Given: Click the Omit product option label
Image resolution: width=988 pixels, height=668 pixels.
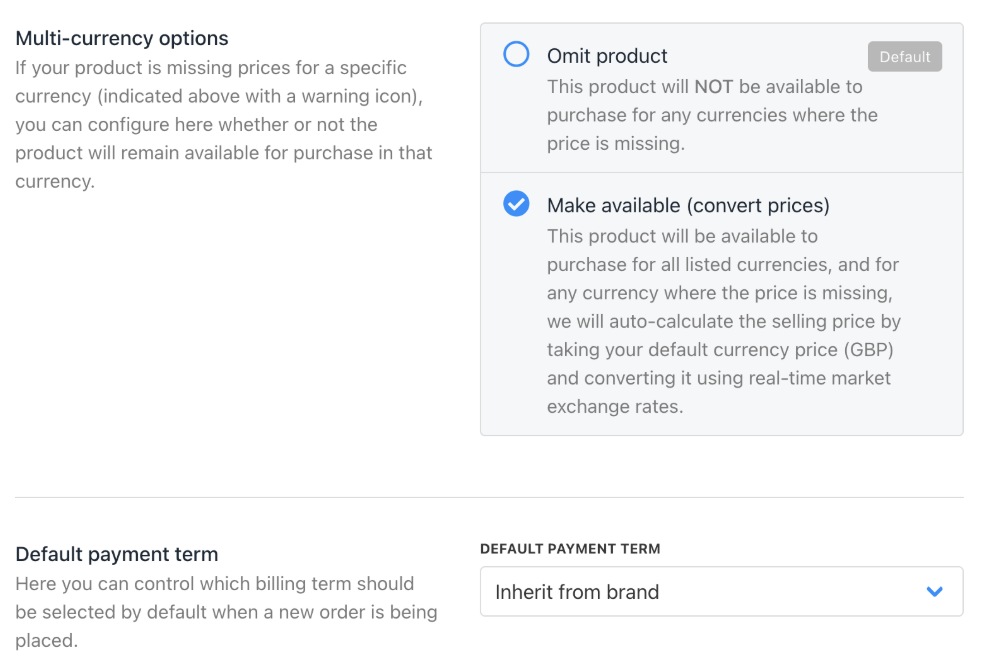Looking at the screenshot, I should tap(607, 56).
